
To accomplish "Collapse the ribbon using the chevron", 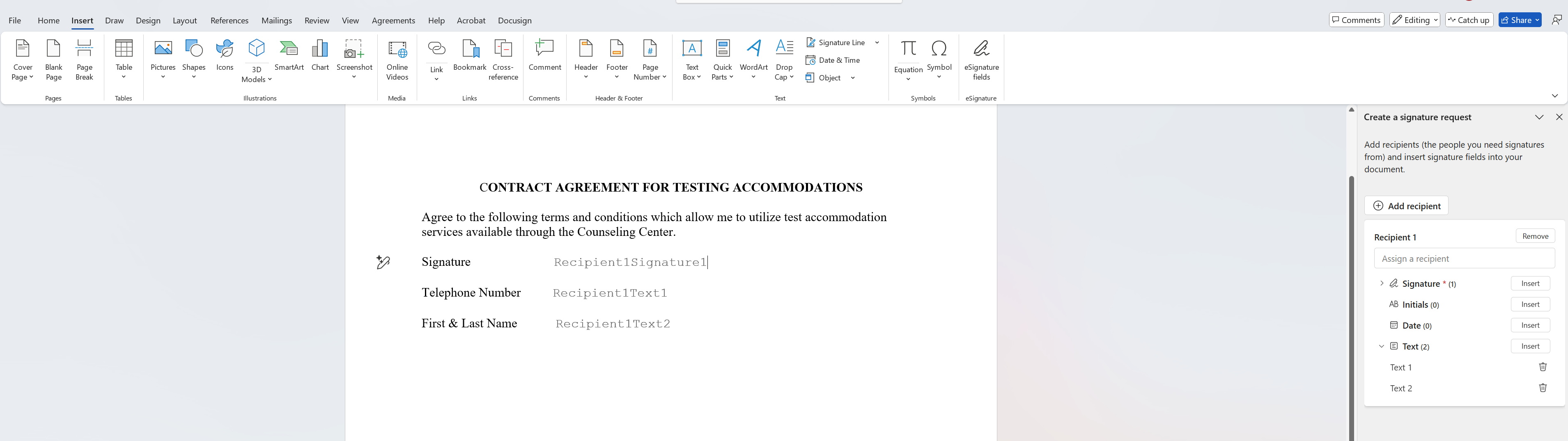I will coord(1554,96).
